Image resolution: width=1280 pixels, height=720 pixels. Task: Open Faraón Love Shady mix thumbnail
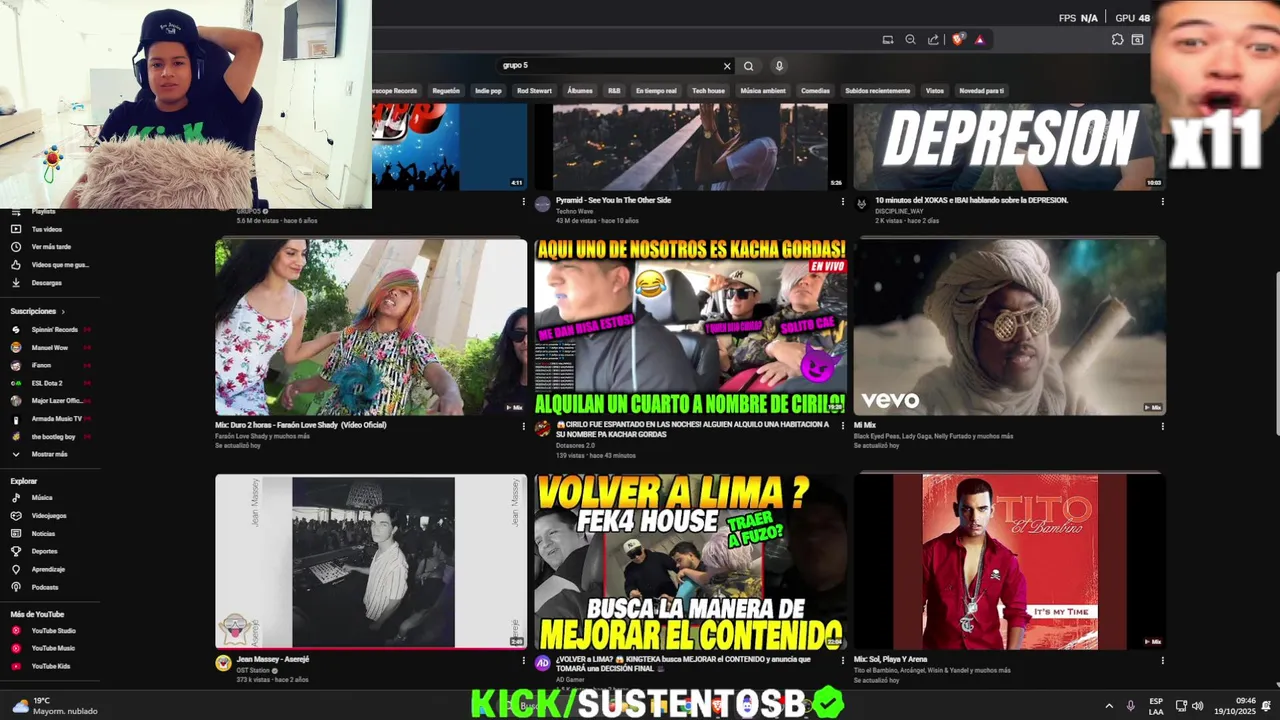[x=371, y=327]
